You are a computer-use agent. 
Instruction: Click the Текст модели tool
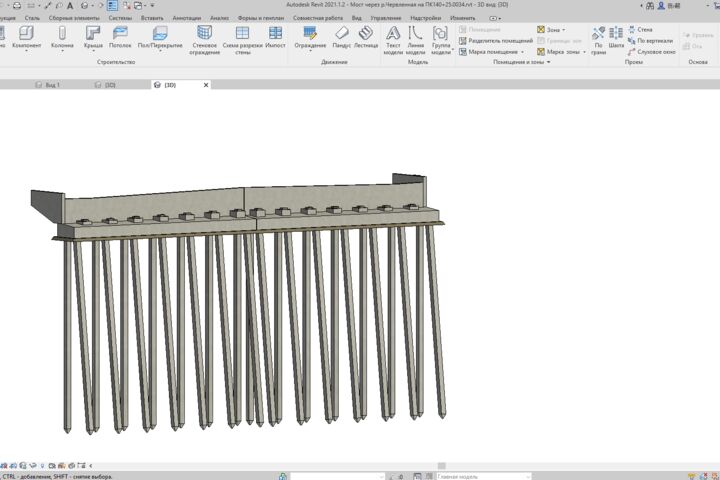(x=393, y=40)
